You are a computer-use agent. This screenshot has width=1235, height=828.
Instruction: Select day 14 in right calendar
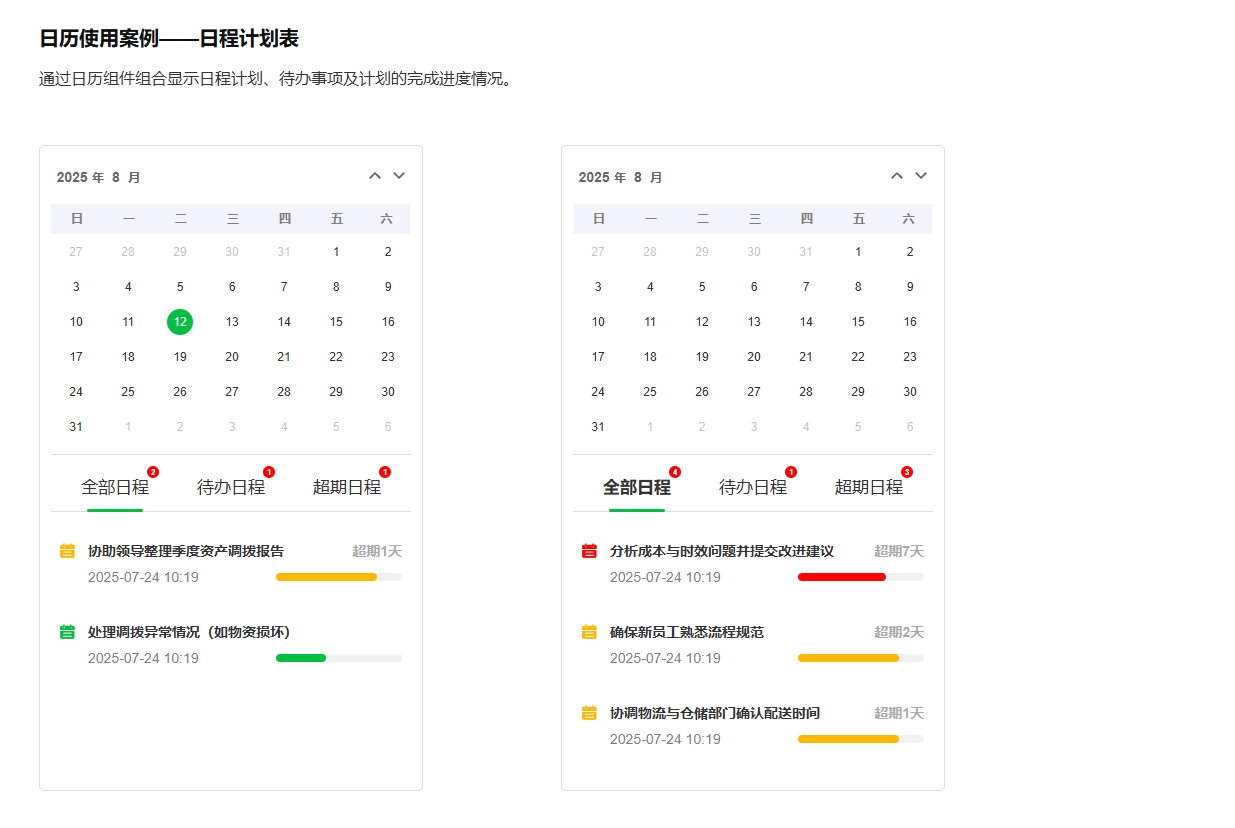coord(806,322)
